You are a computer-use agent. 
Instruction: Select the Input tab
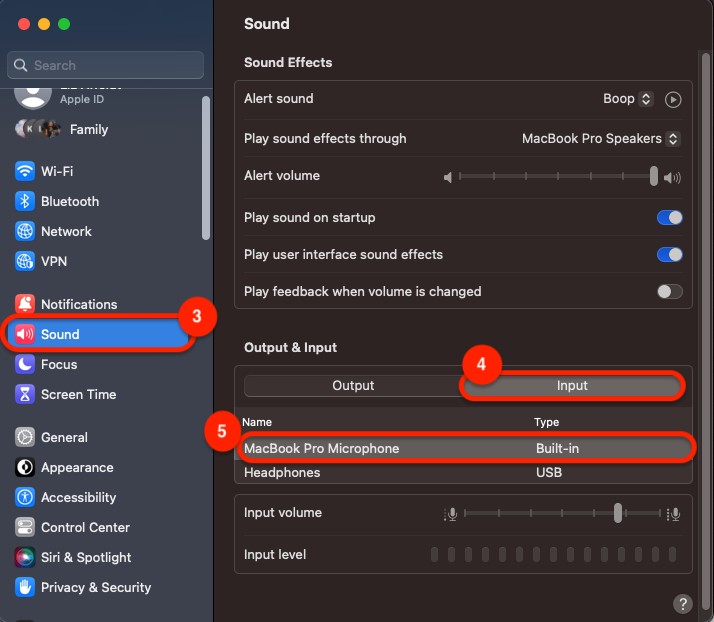tap(572, 386)
